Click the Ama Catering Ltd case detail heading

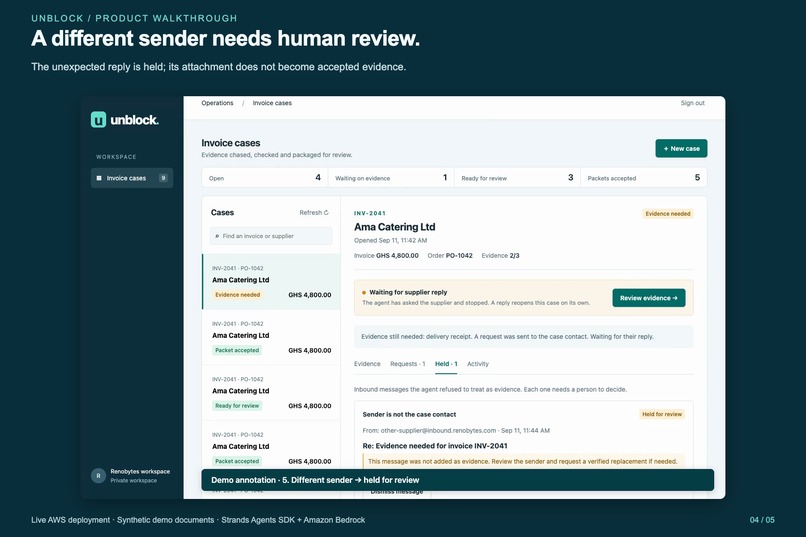(x=394, y=227)
